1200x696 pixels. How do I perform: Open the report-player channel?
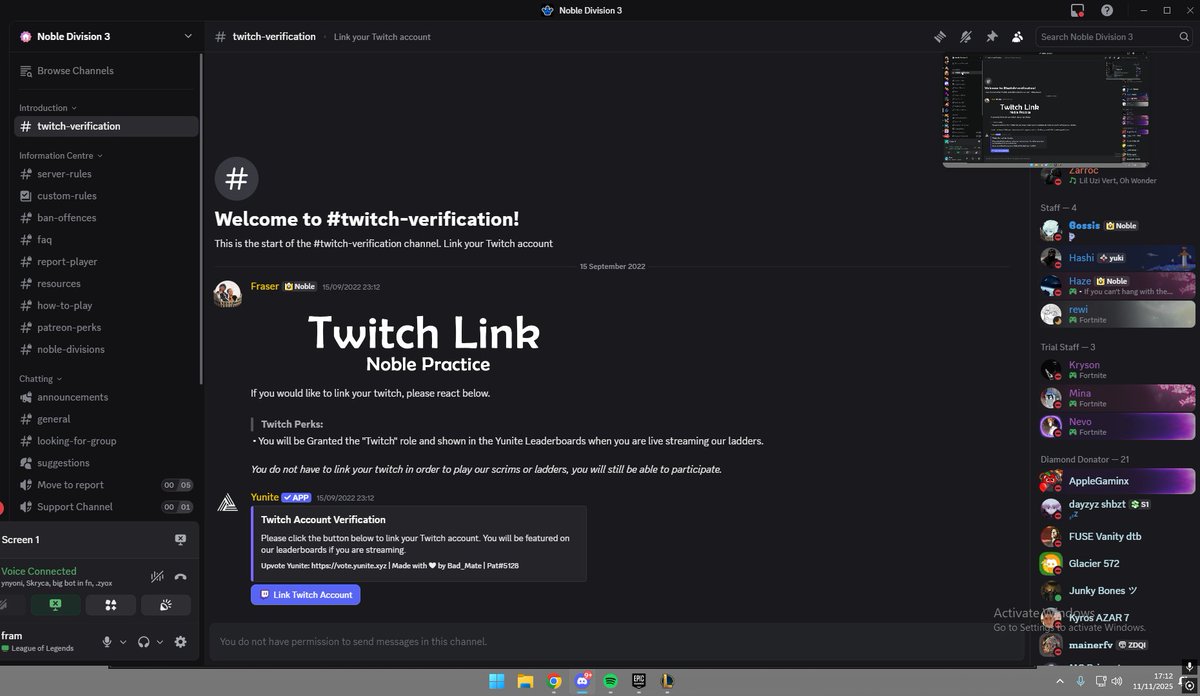106,262
